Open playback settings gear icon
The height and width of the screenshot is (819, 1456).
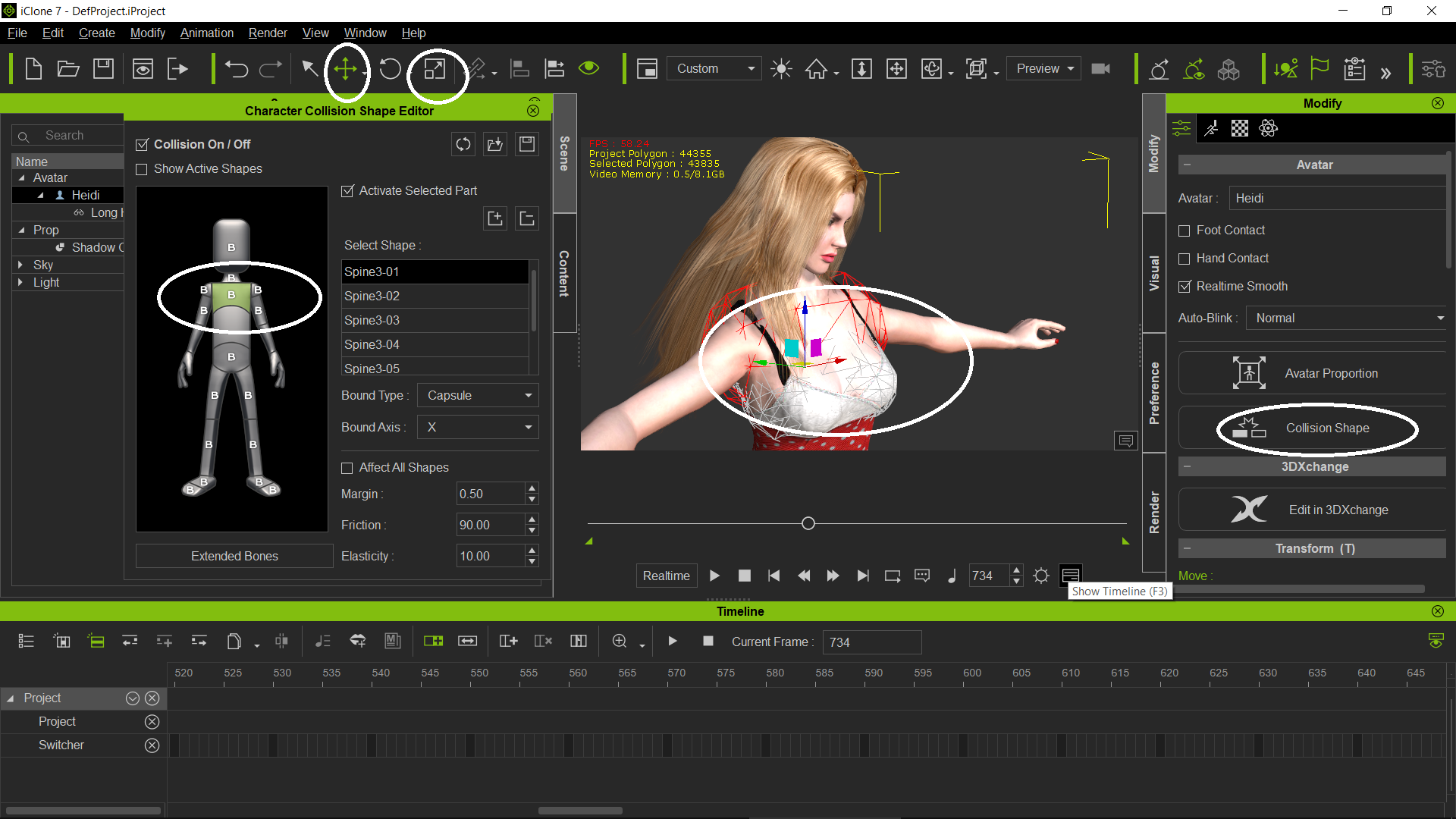coord(1041,576)
